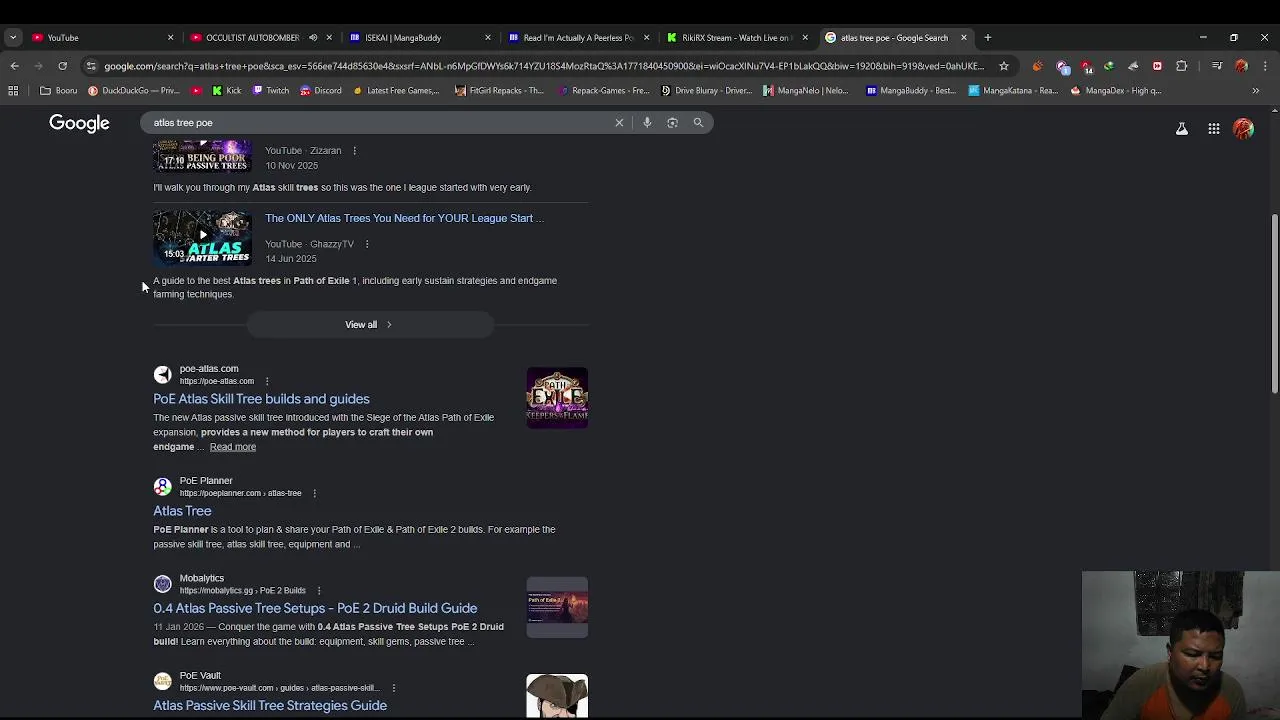
Task: Reload the current page
Action: point(62,66)
